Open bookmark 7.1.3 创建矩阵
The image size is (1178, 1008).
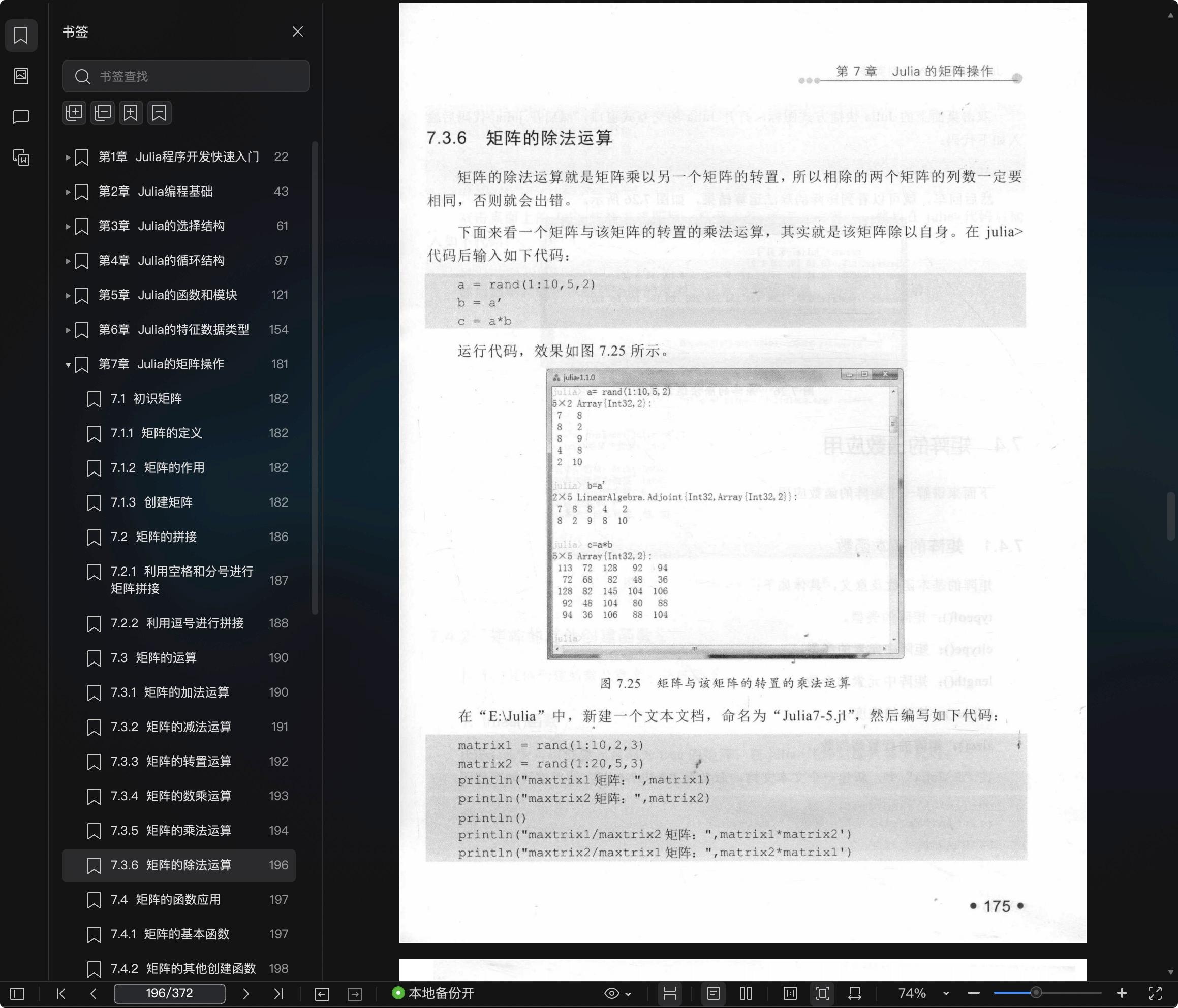(x=178, y=502)
